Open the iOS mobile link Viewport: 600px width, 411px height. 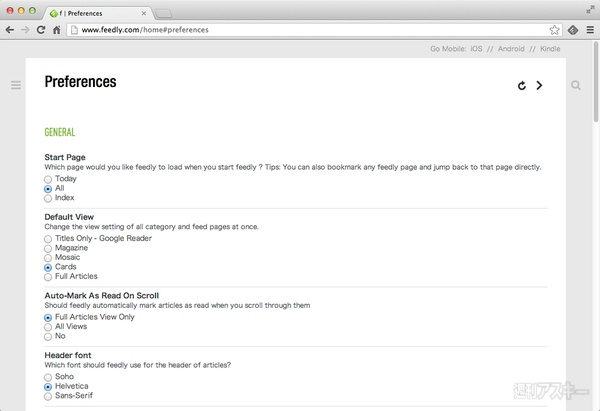pos(476,49)
